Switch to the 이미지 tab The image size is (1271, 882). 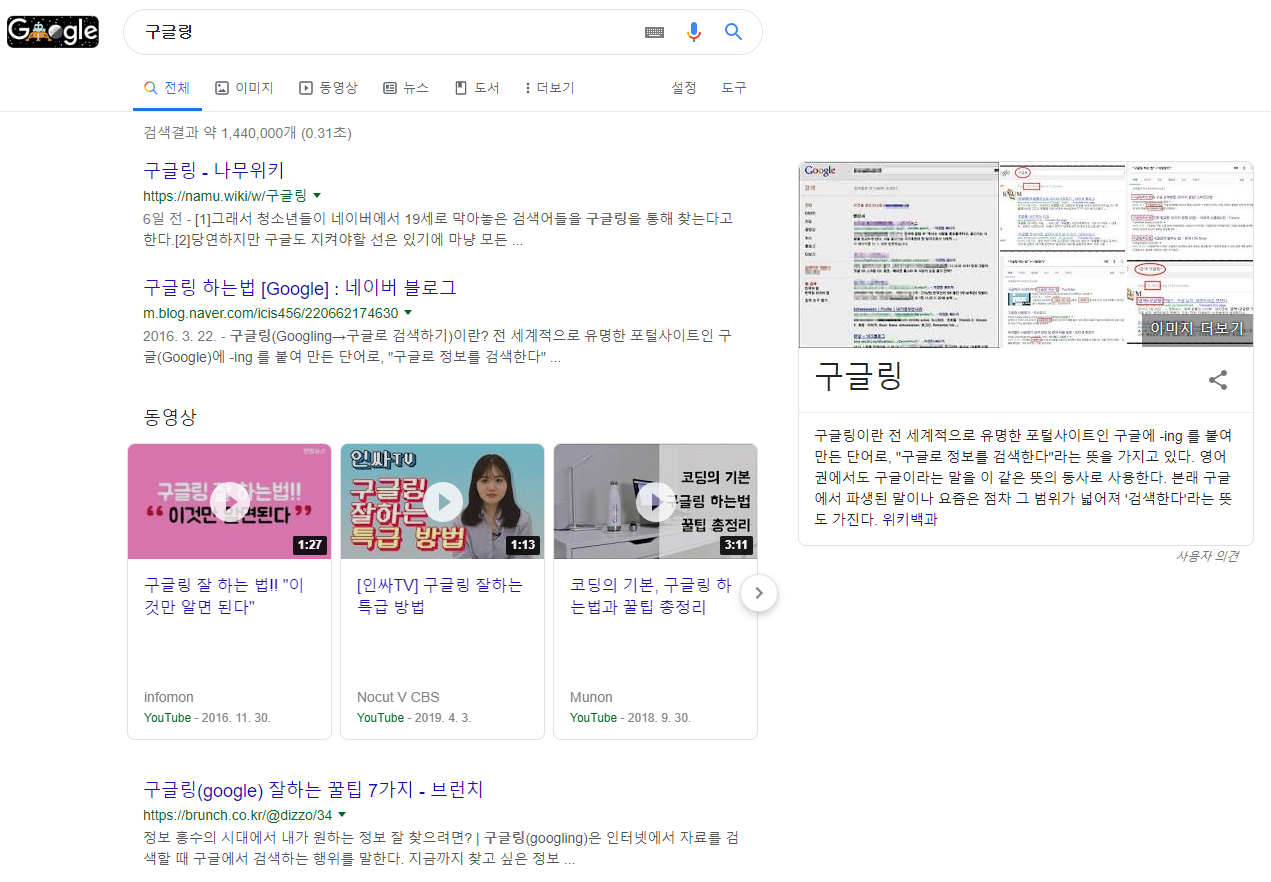(244, 88)
